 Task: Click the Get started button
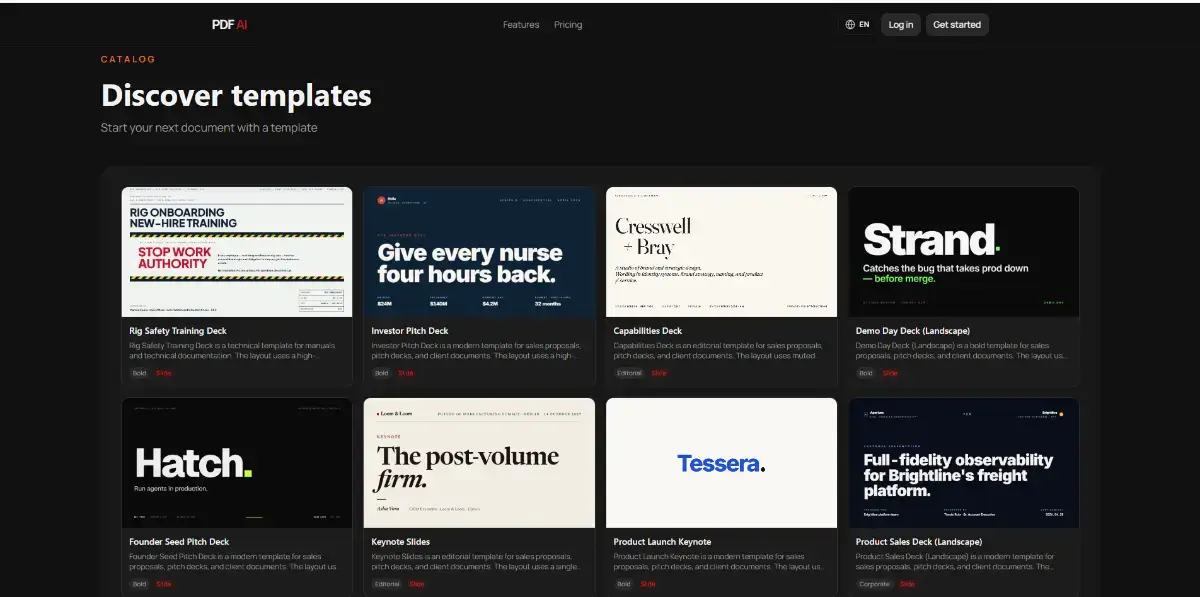pyautogui.click(x=957, y=25)
